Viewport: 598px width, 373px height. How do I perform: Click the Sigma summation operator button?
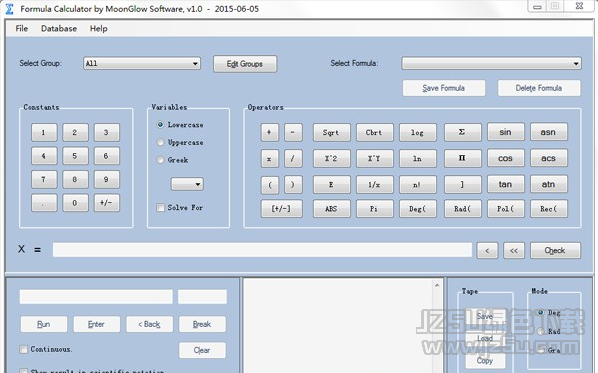(x=462, y=132)
